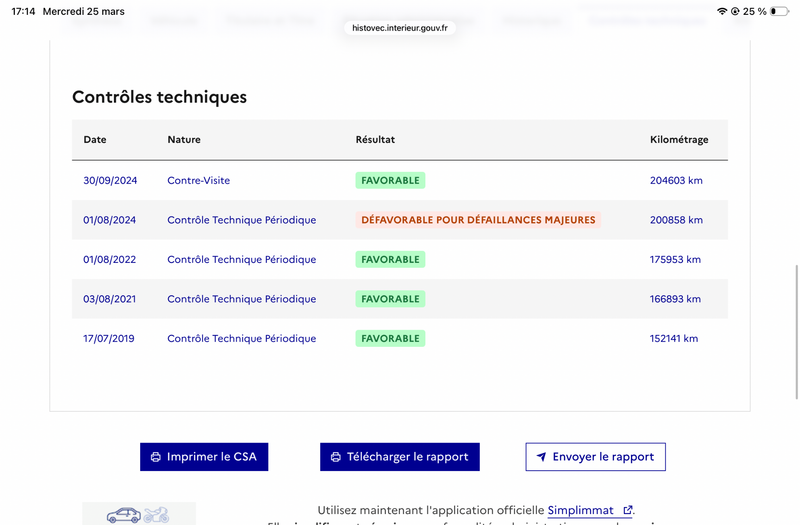Tap the histovec.interieur.gouv.fr address bar
Screen dimensions: 800x525
pos(400,28)
